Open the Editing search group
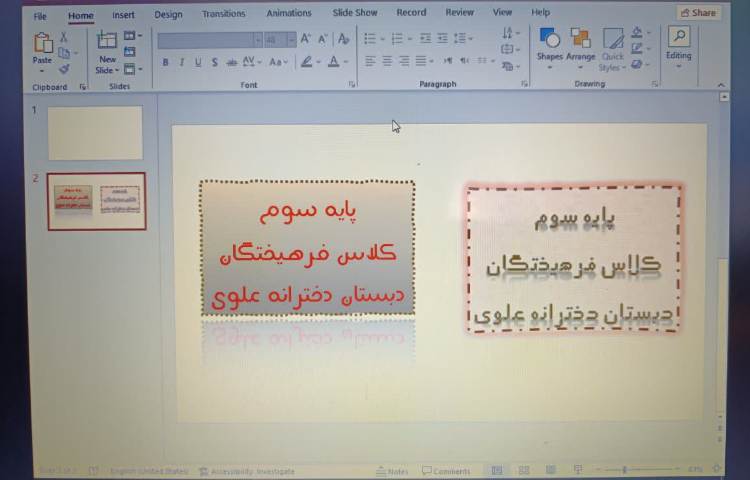This screenshot has width=750, height=480. coord(679,47)
